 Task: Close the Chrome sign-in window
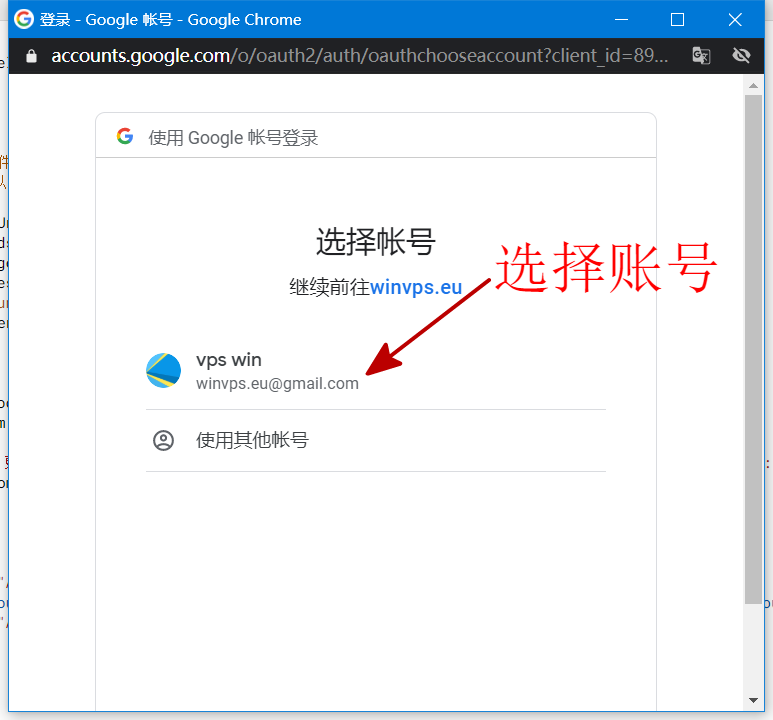(735, 20)
